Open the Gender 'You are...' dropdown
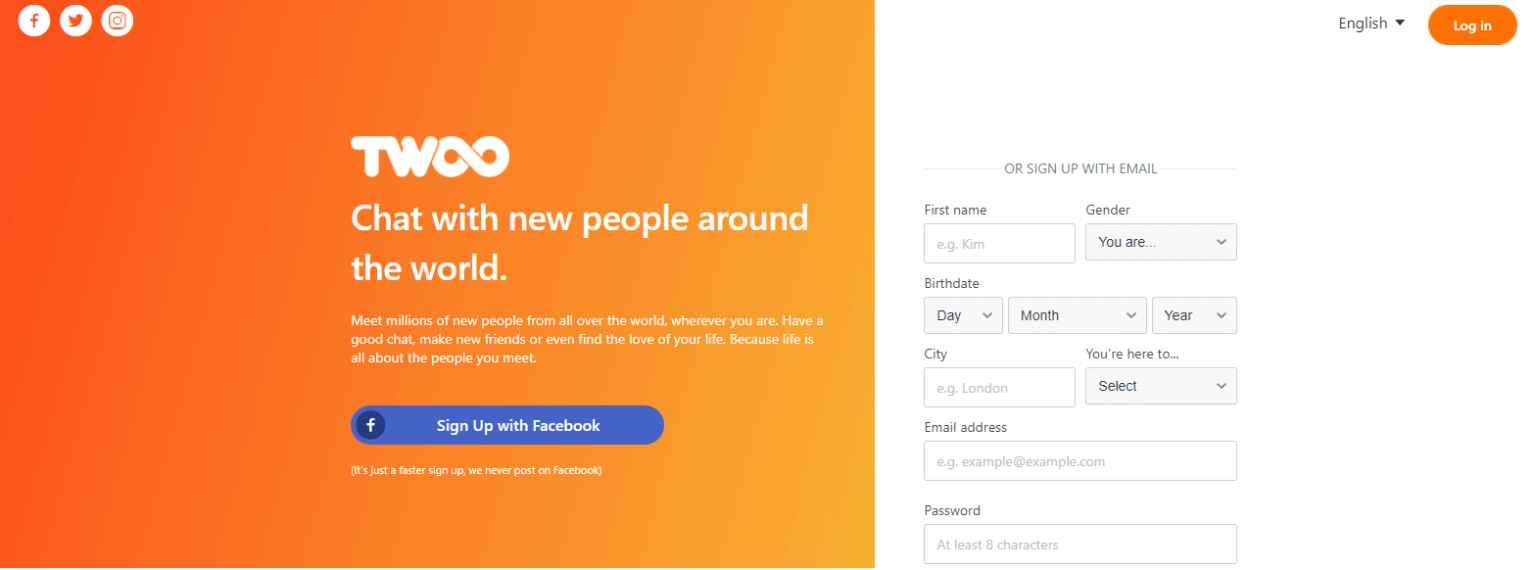Screen dimensions: 1536x570 click(x=1161, y=242)
